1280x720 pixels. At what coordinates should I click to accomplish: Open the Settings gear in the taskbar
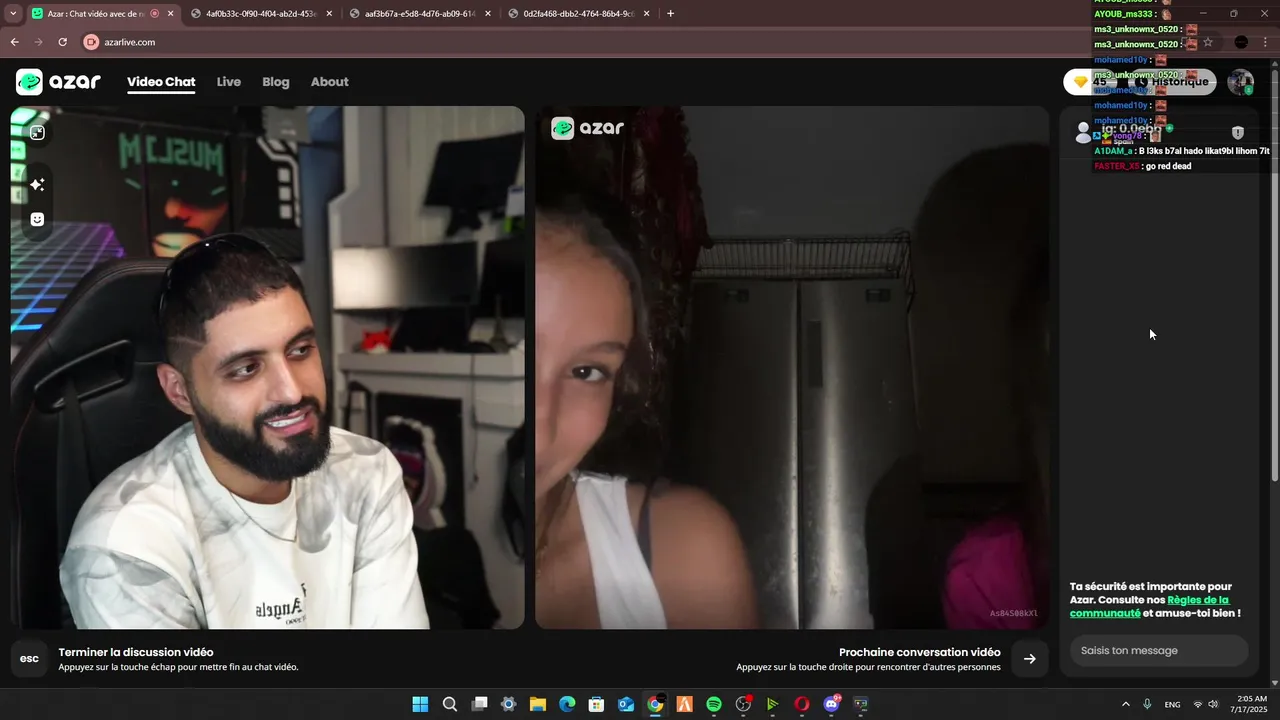point(508,704)
